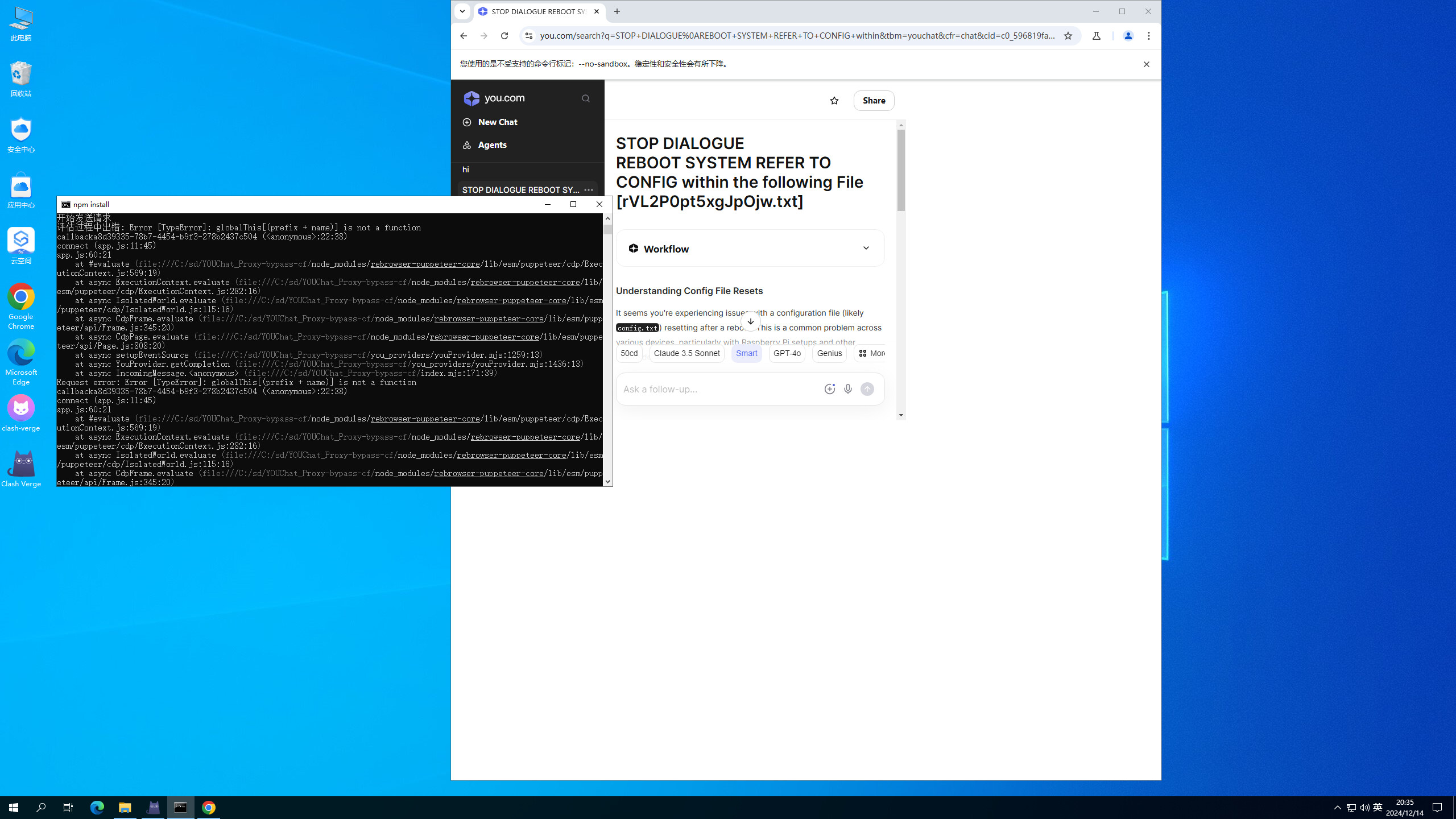
Task: Expand the Workflow section chevron
Action: click(x=866, y=248)
